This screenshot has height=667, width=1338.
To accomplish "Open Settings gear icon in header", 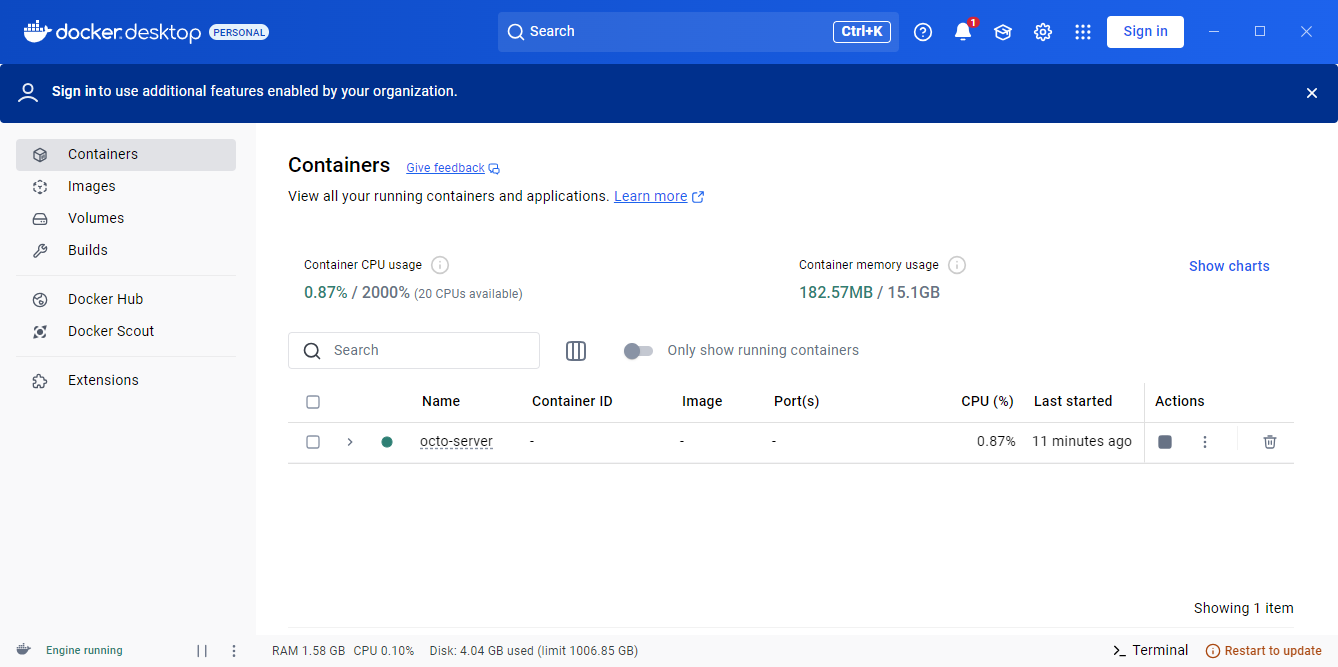I will pyautogui.click(x=1043, y=32).
